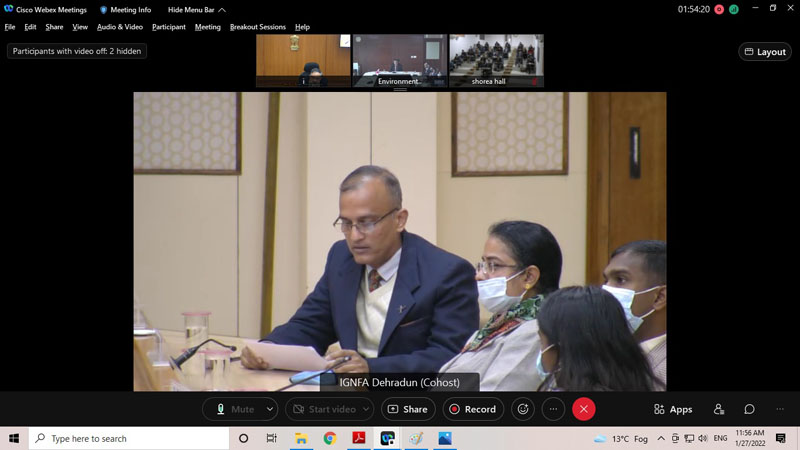Open Chrome from the Windows taskbar
The height and width of the screenshot is (450, 800).
pyautogui.click(x=329, y=438)
